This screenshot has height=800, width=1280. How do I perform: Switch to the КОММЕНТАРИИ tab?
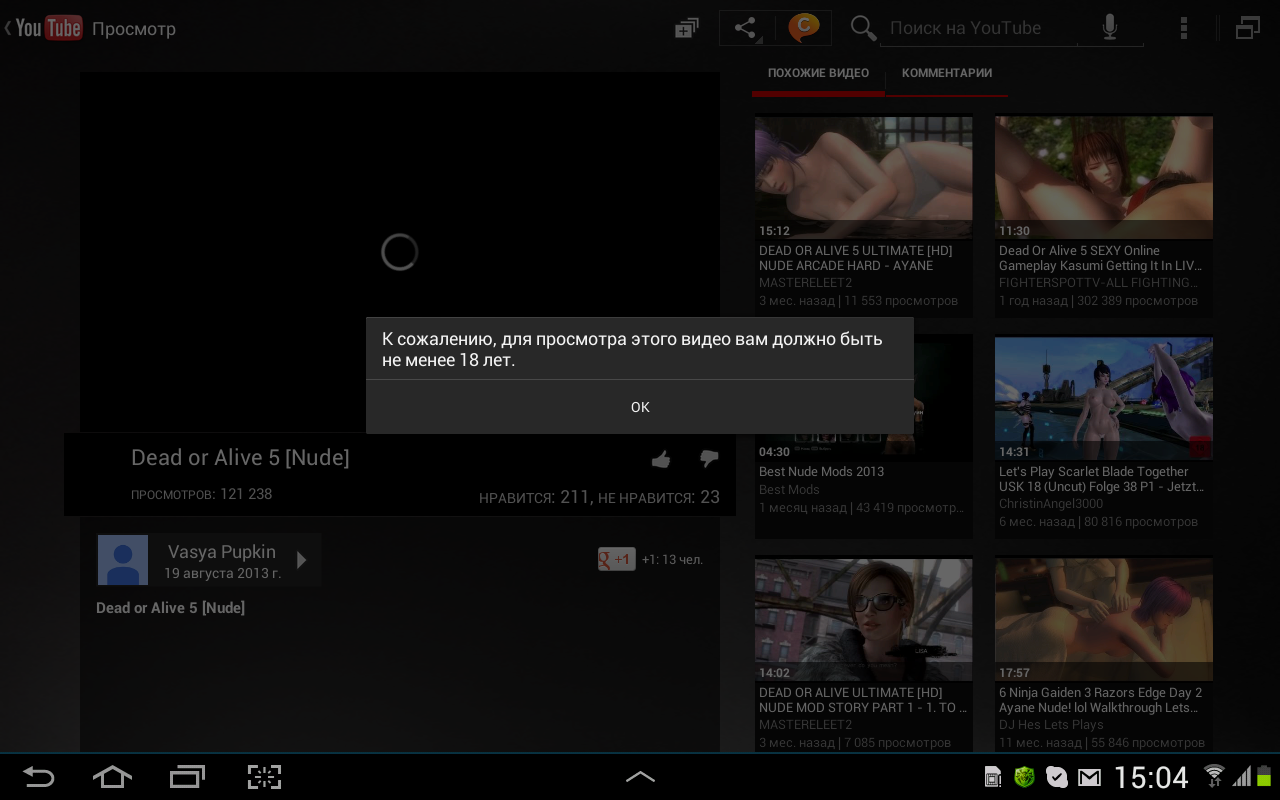(x=947, y=73)
